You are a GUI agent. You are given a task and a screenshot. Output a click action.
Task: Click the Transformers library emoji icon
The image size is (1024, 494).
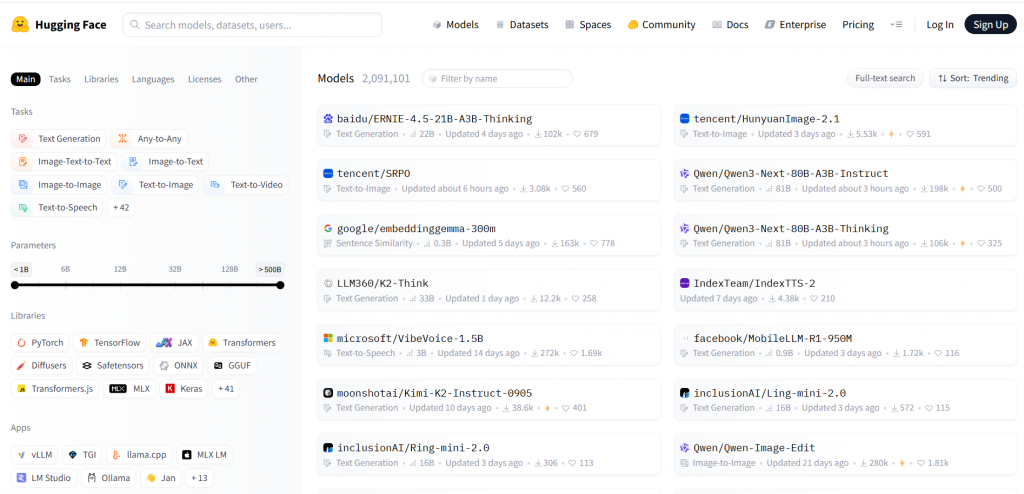click(213, 343)
